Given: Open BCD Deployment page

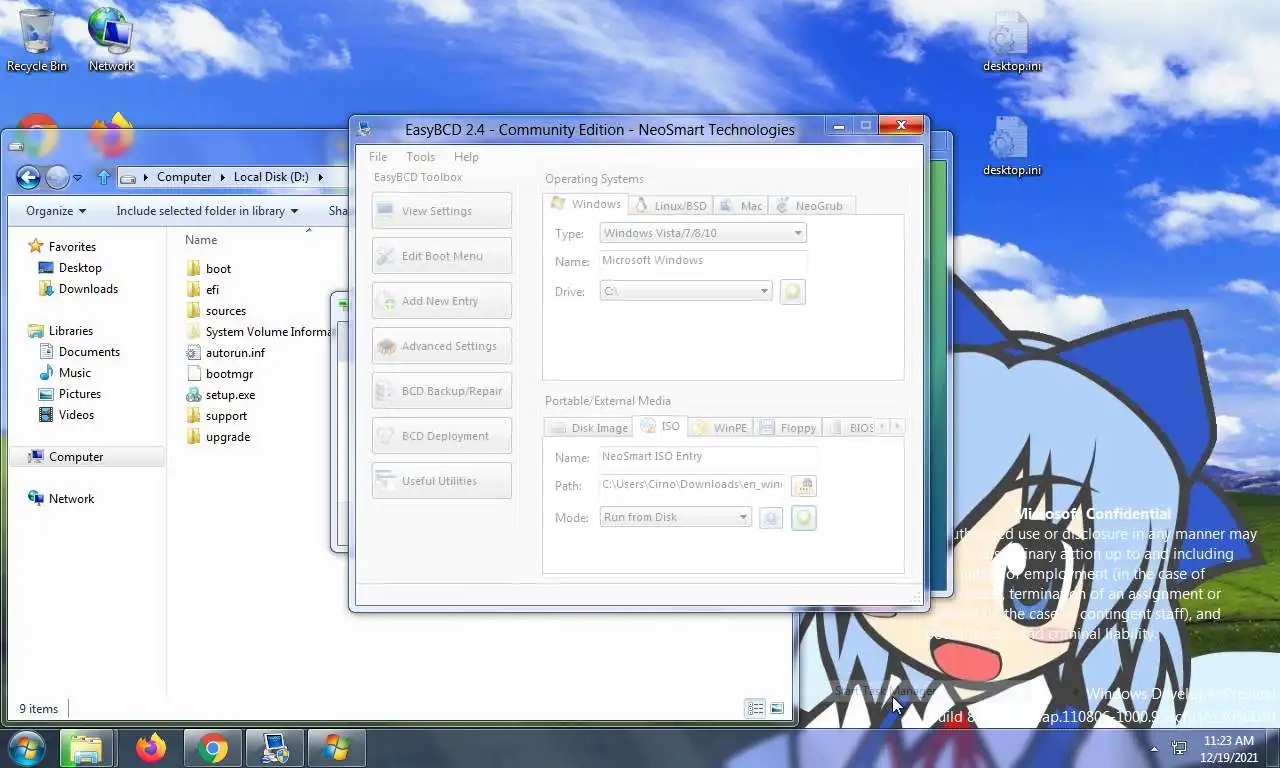Looking at the screenshot, I should 441,436.
